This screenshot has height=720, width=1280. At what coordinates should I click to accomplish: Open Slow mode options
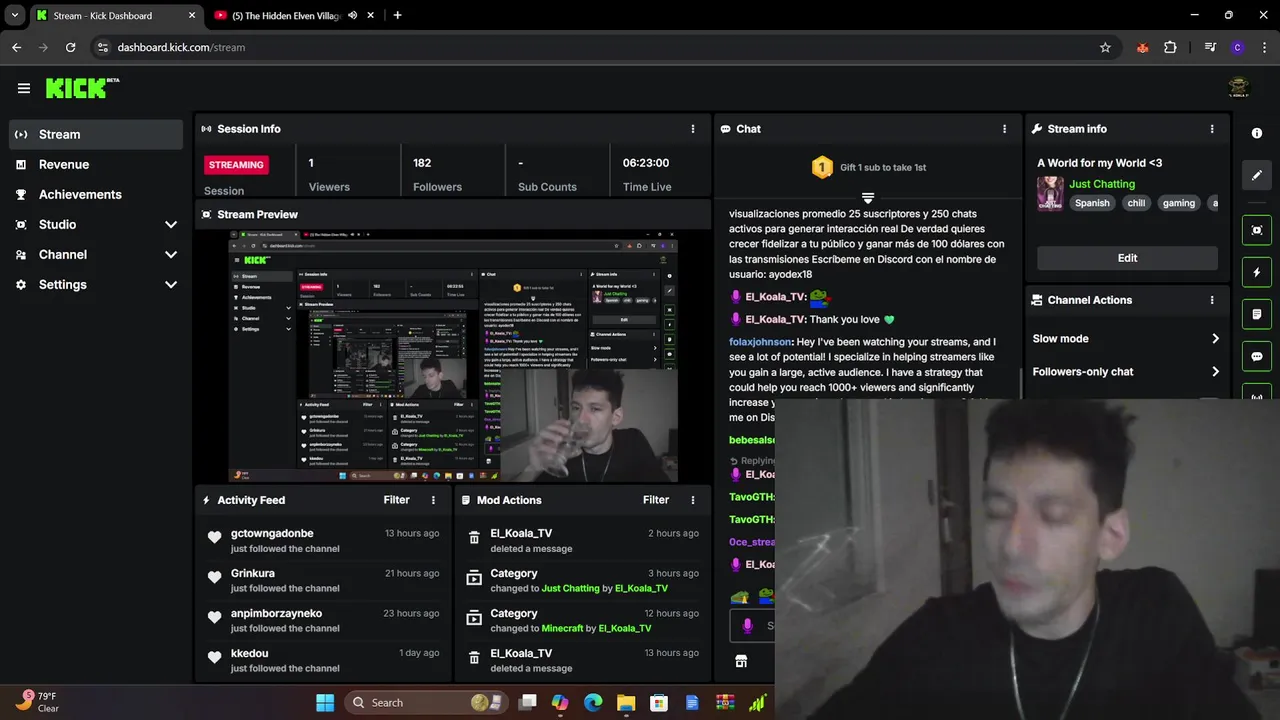coord(1127,339)
